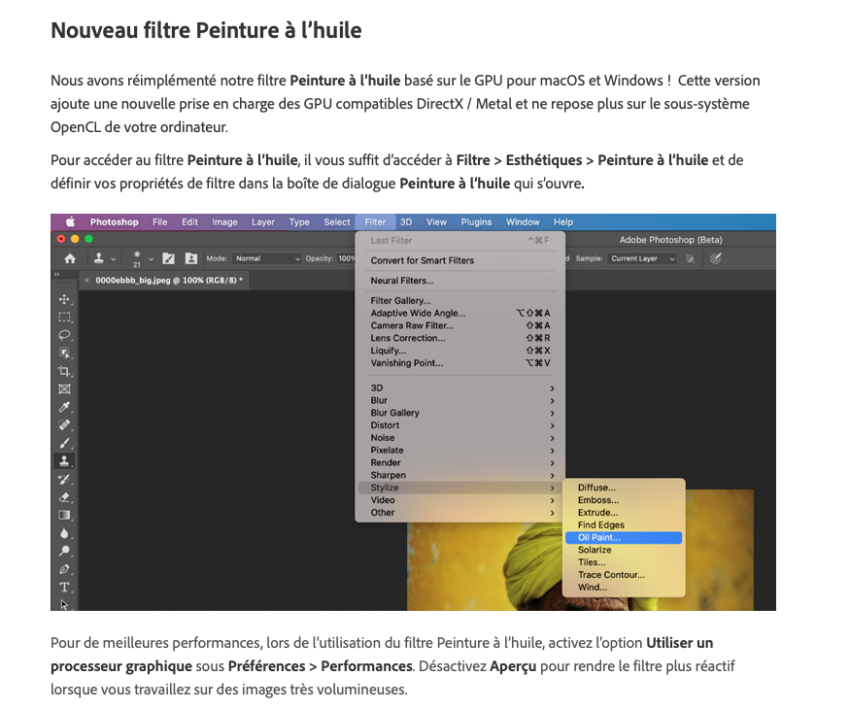Screen dimensions: 850x709
Task: Open the View menu
Action: [x=436, y=222]
